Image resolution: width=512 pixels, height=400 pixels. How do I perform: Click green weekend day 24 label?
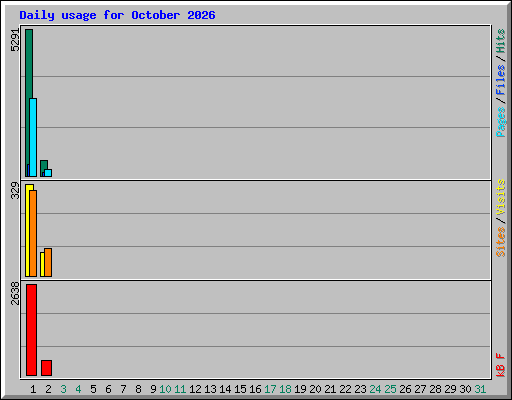click(x=375, y=389)
